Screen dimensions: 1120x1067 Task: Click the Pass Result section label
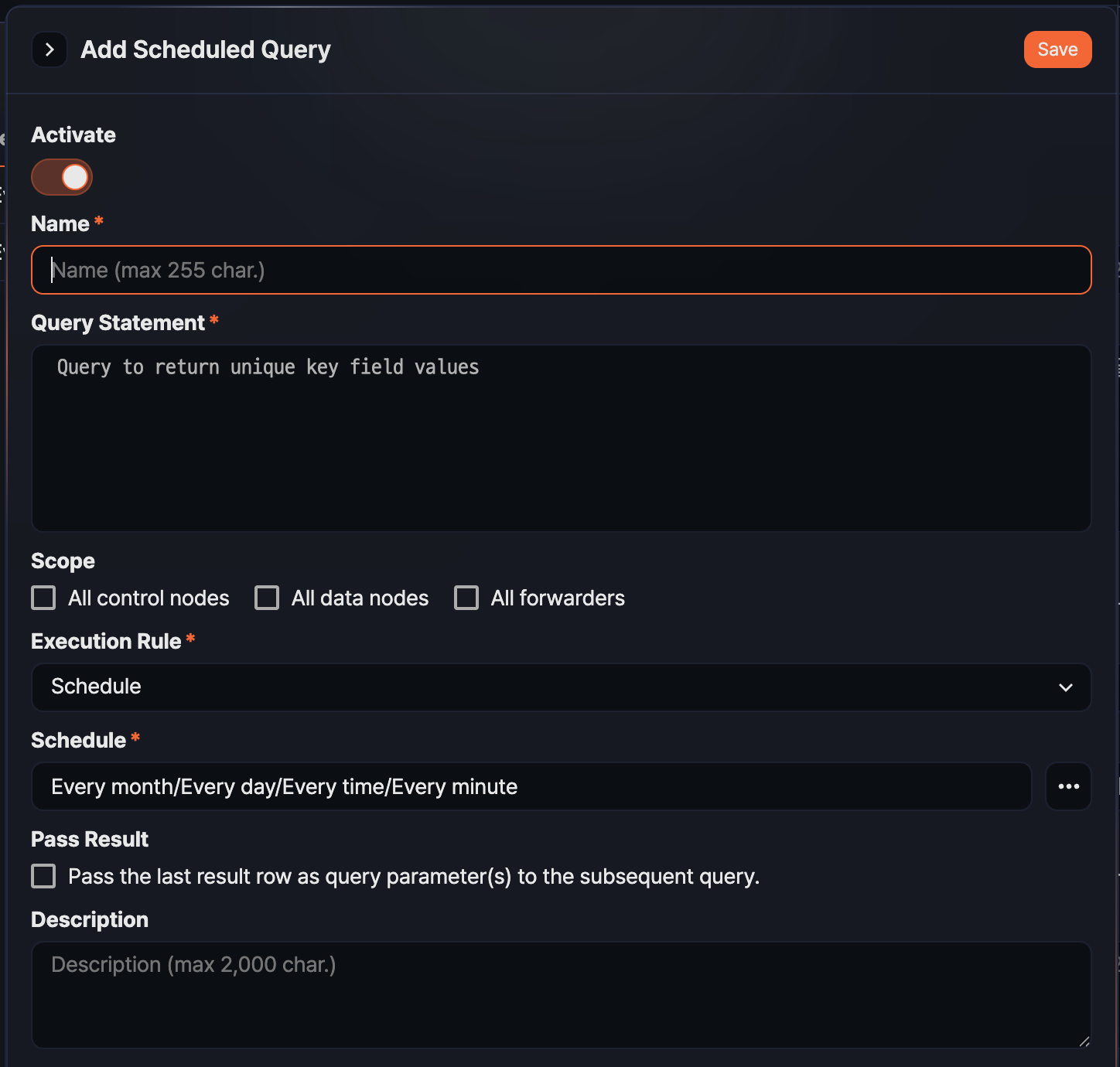pyautogui.click(x=89, y=839)
